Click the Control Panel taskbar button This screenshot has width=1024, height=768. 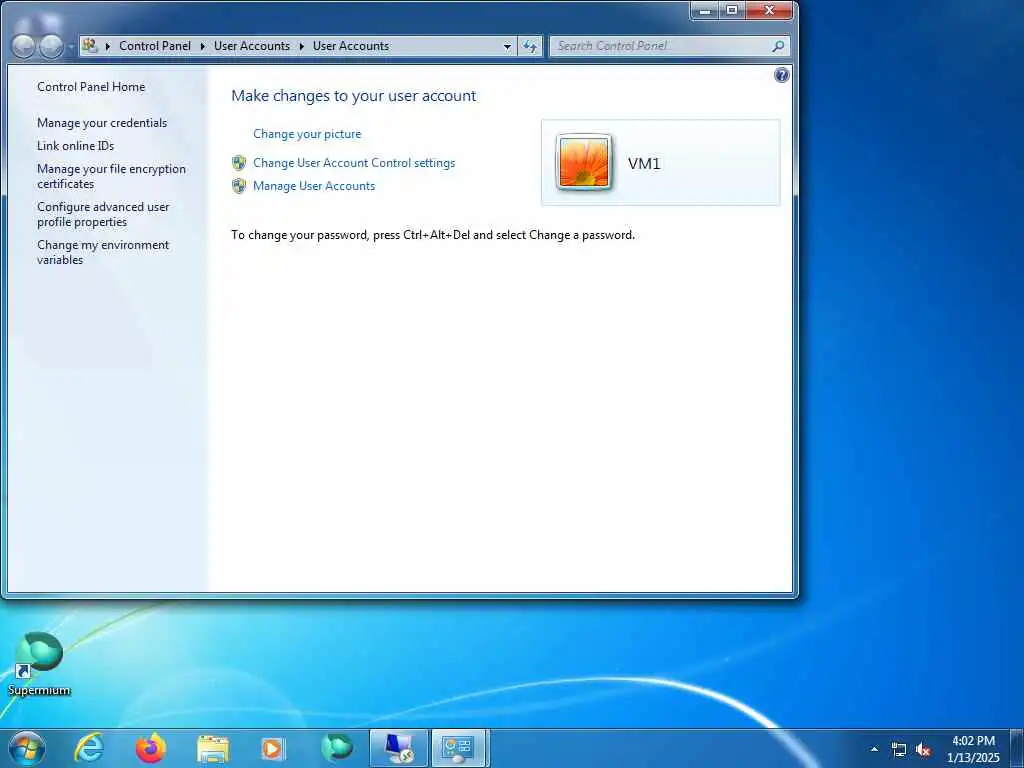coord(460,748)
